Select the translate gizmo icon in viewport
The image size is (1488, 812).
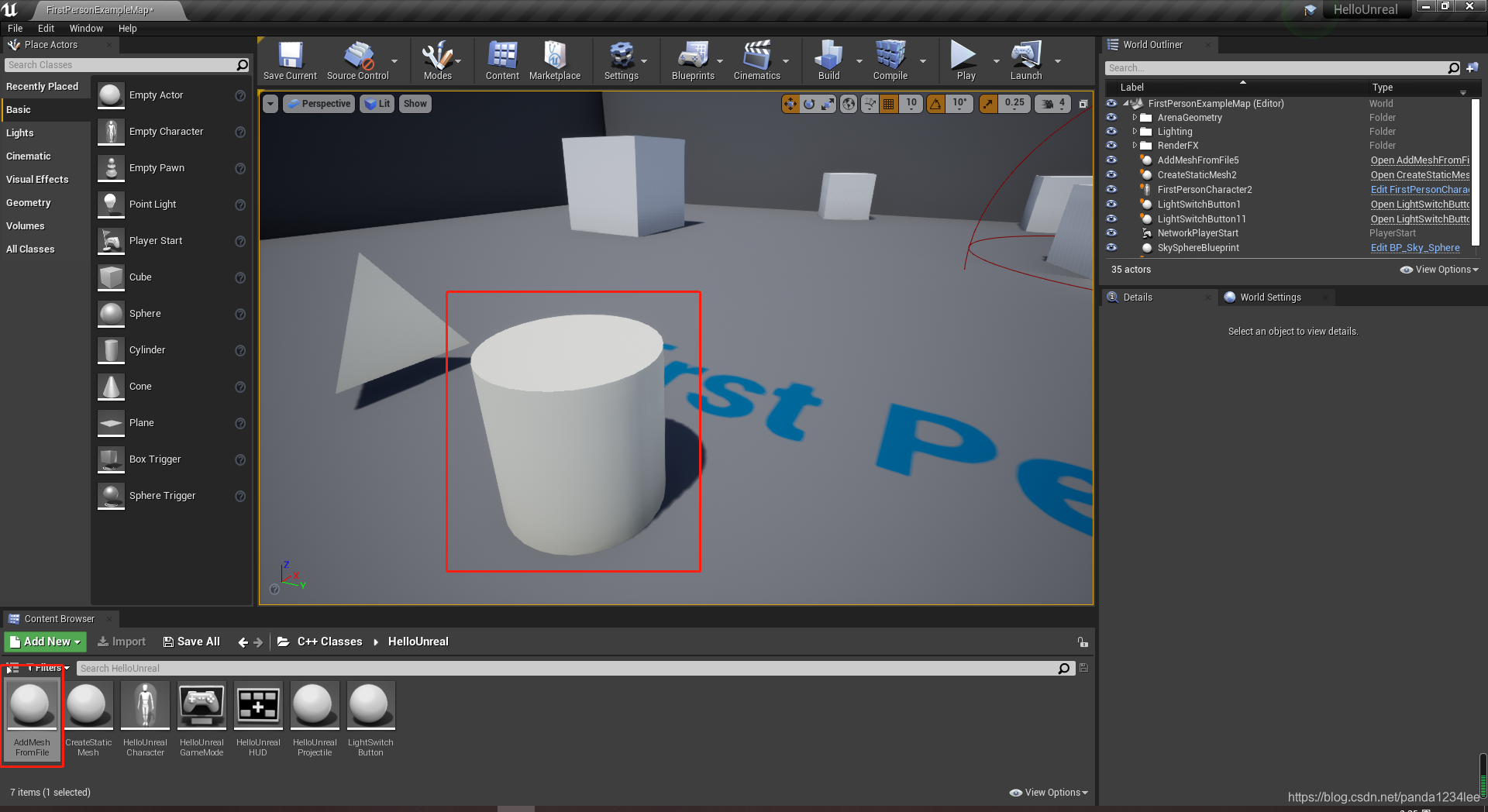coord(790,104)
